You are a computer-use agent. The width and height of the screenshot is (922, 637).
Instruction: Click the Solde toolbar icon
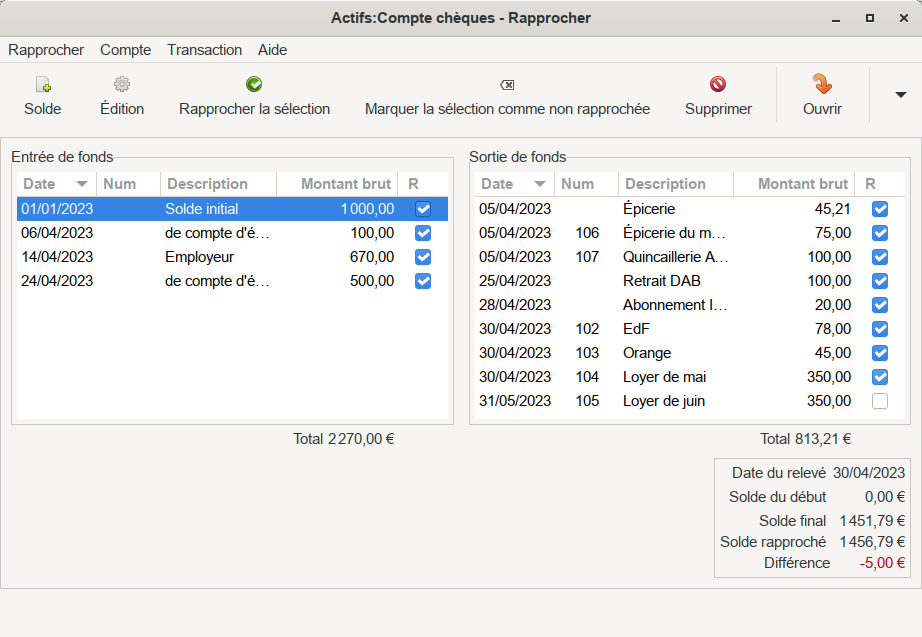[x=42, y=85]
